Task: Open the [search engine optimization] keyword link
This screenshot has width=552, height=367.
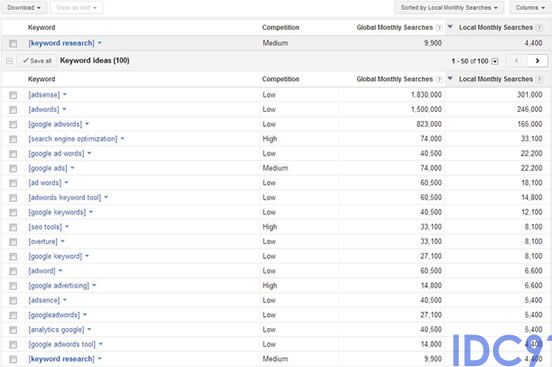Action: (x=73, y=139)
